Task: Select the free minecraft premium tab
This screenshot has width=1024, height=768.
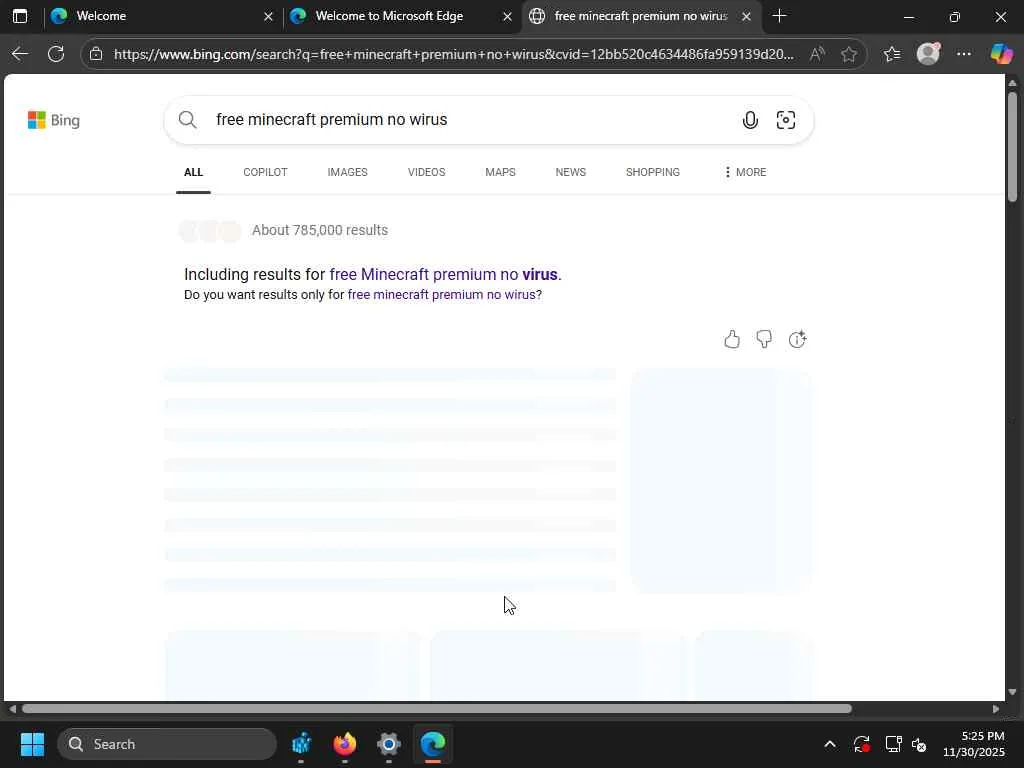Action: tap(641, 16)
